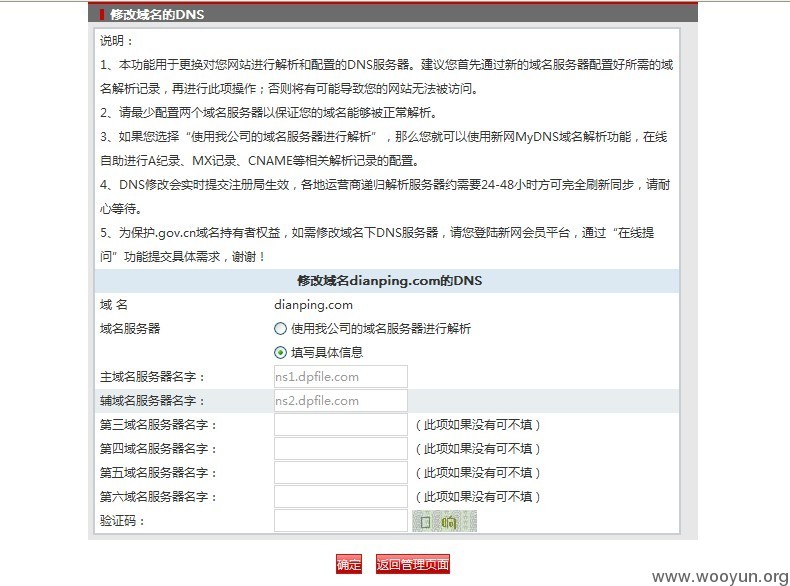This screenshot has height=586, width=790.
Task: Click the 域名服务器 label
Action: coord(130,329)
